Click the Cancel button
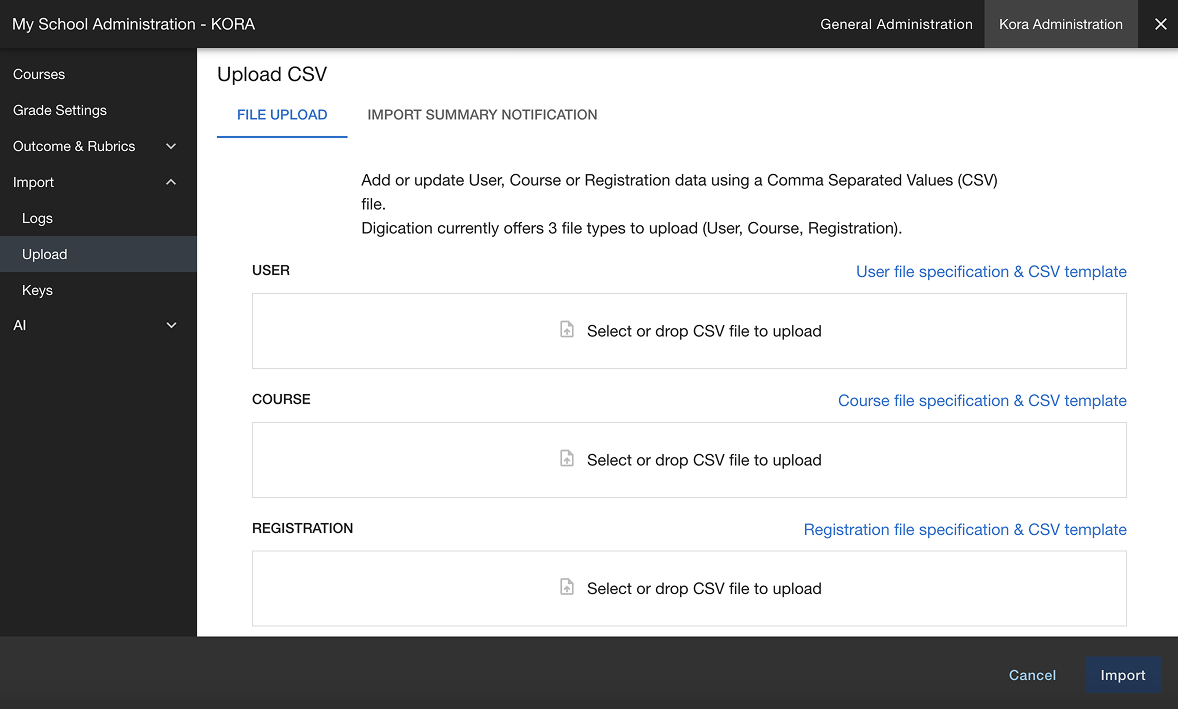The image size is (1178, 709). 1032,675
